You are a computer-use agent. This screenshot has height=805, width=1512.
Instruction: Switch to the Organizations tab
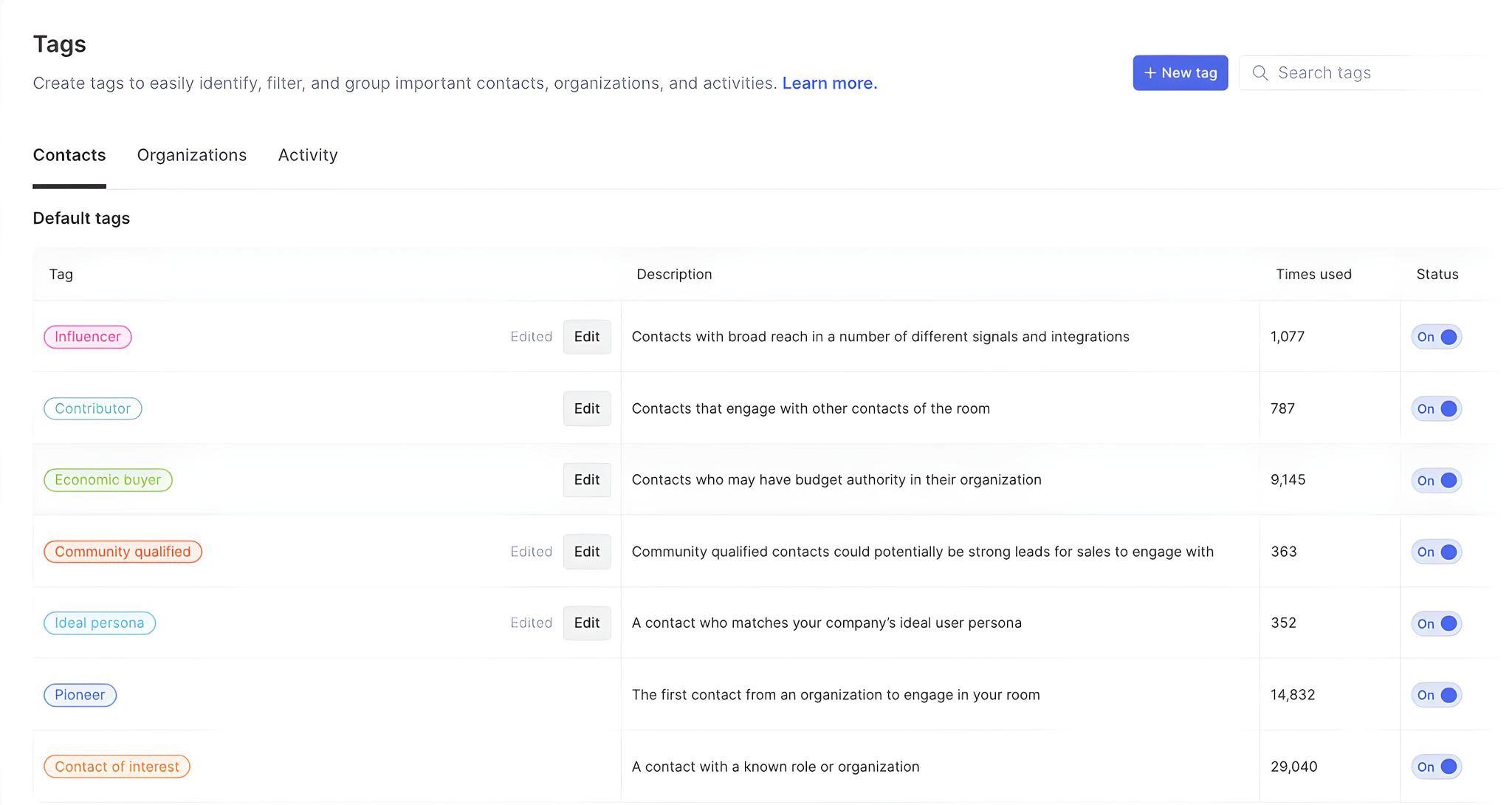coord(192,155)
